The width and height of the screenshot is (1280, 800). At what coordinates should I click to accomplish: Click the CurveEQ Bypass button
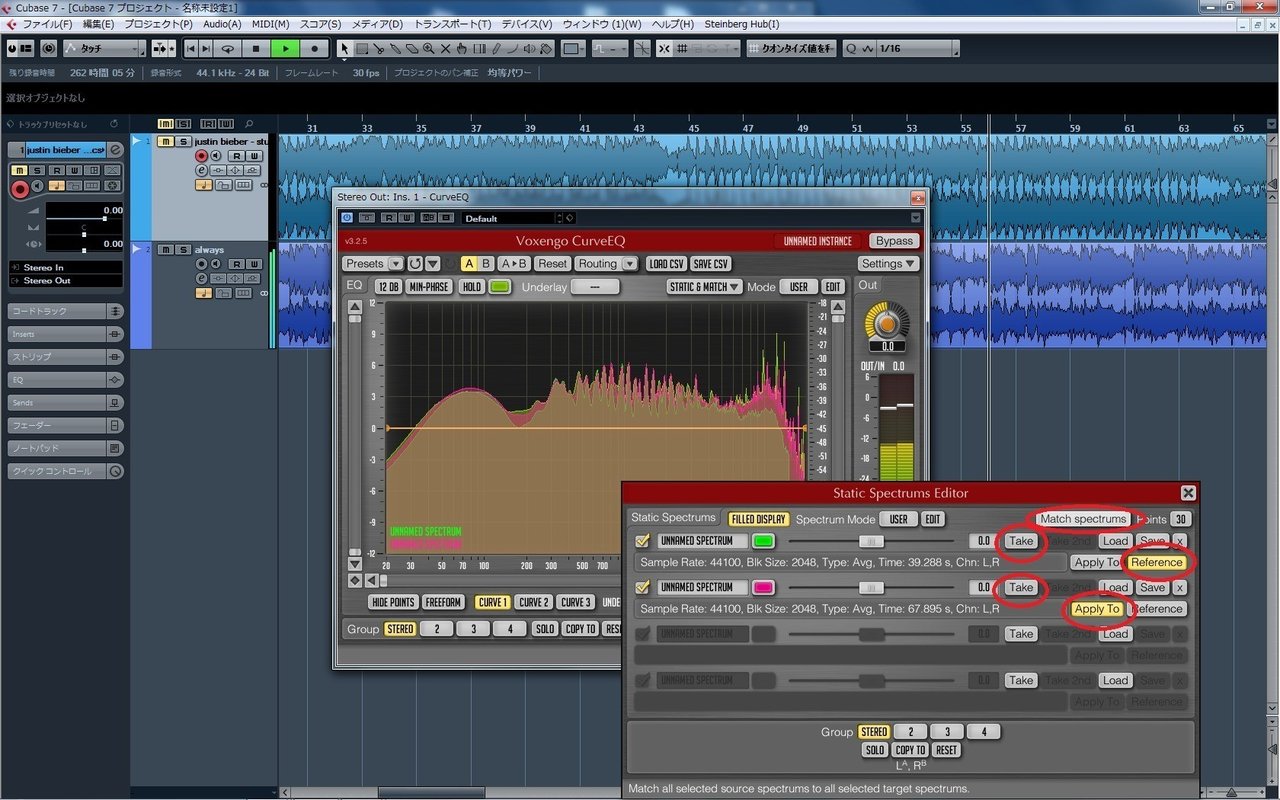pos(894,241)
